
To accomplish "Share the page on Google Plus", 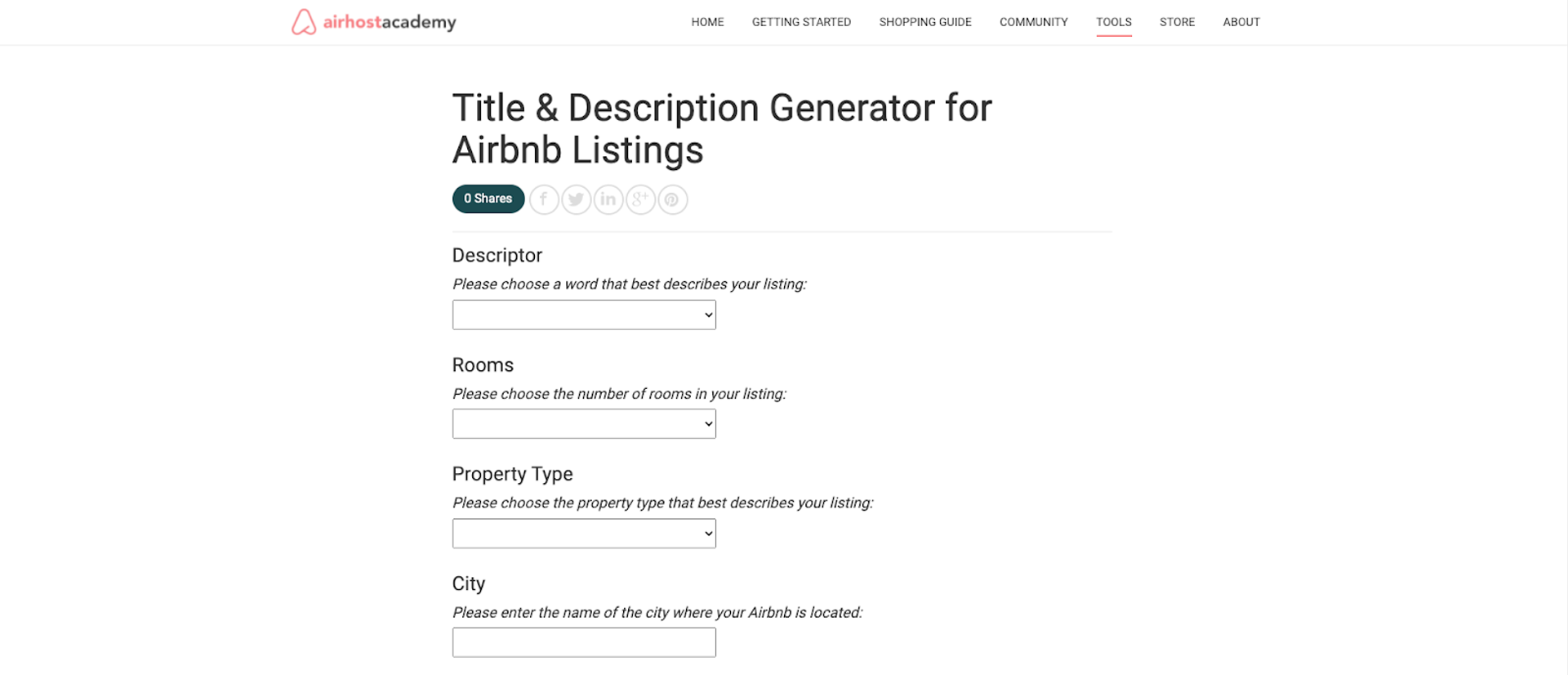I will [x=640, y=199].
